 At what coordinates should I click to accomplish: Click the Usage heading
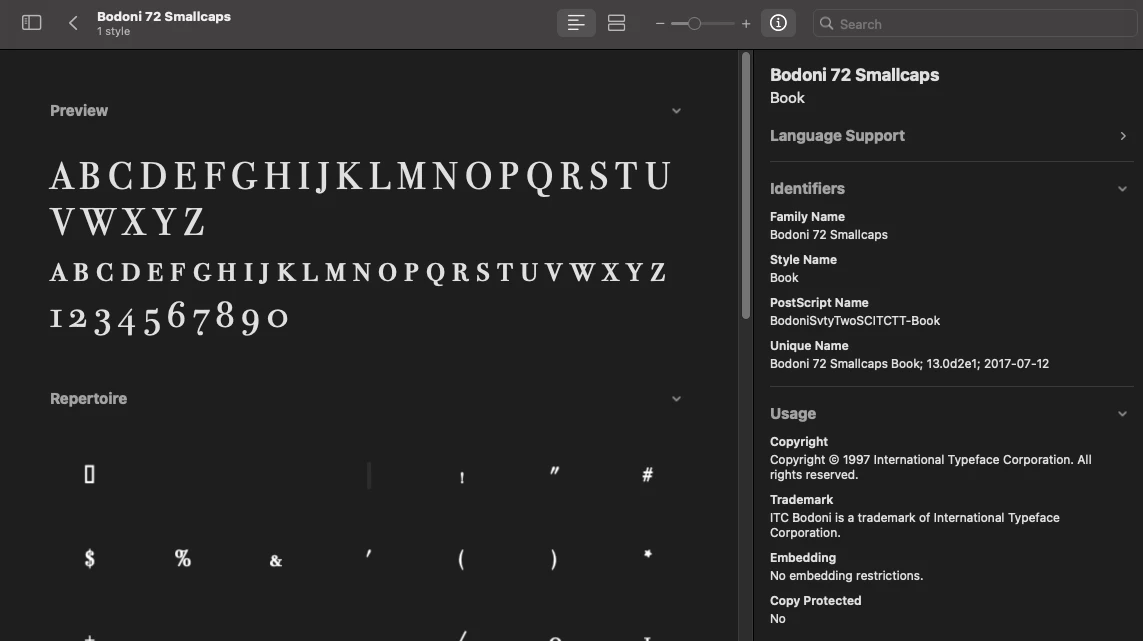[x=793, y=414]
